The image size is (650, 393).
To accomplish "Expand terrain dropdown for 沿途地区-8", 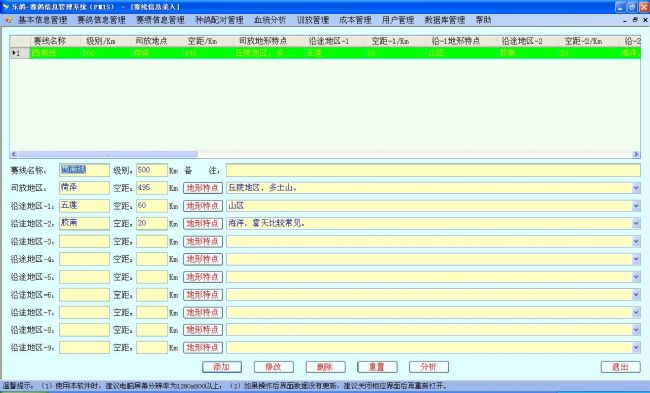I will pyautogui.click(x=636, y=330).
